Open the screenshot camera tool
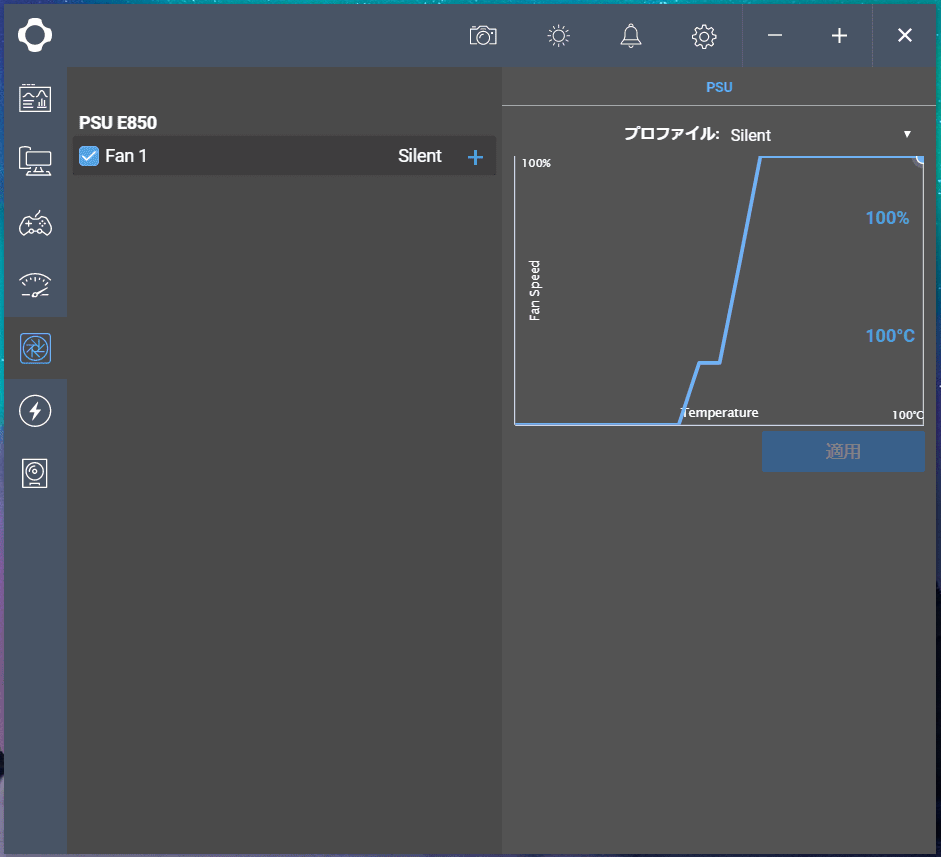 483,36
